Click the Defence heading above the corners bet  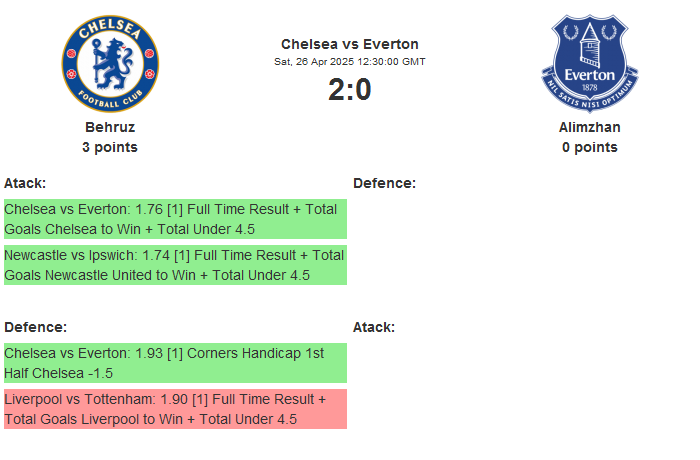pyautogui.click(x=35, y=327)
